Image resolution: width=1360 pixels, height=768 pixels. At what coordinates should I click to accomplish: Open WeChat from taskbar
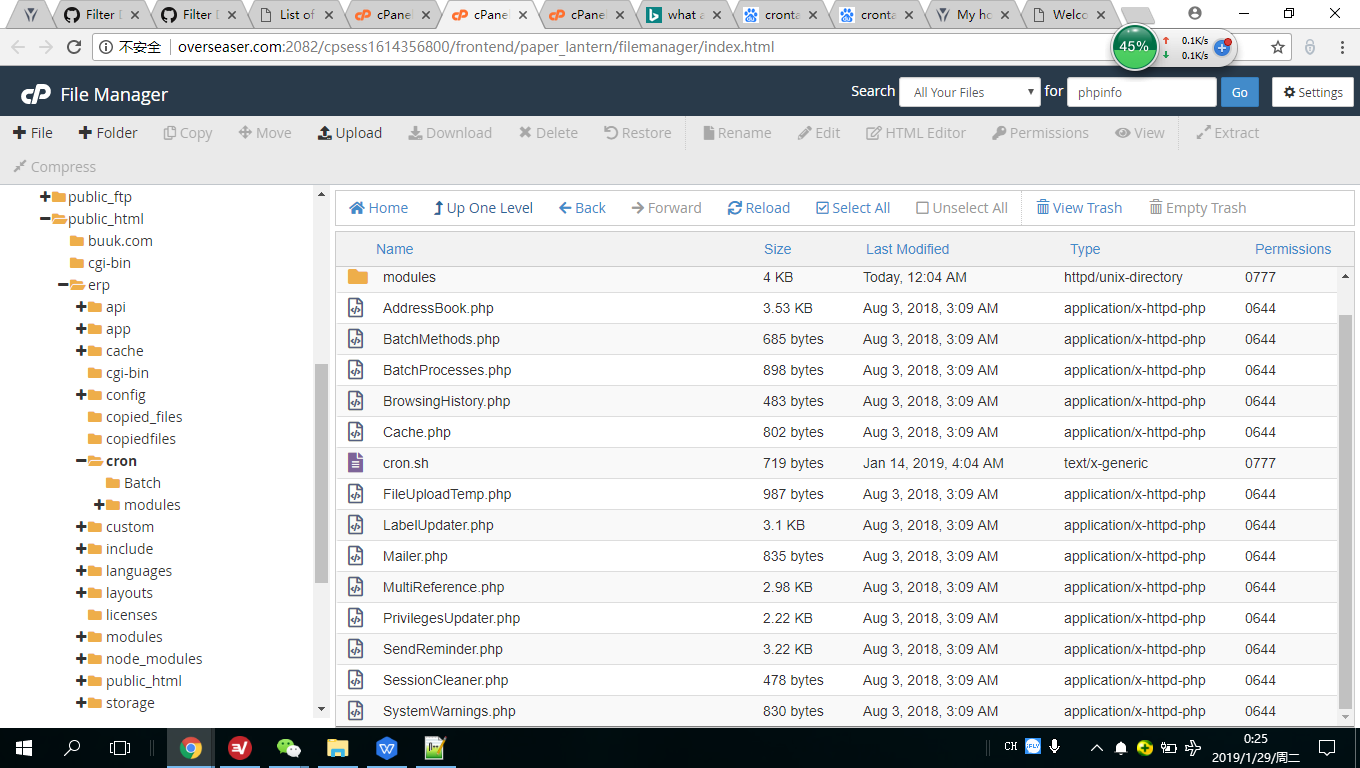[x=288, y=747]
